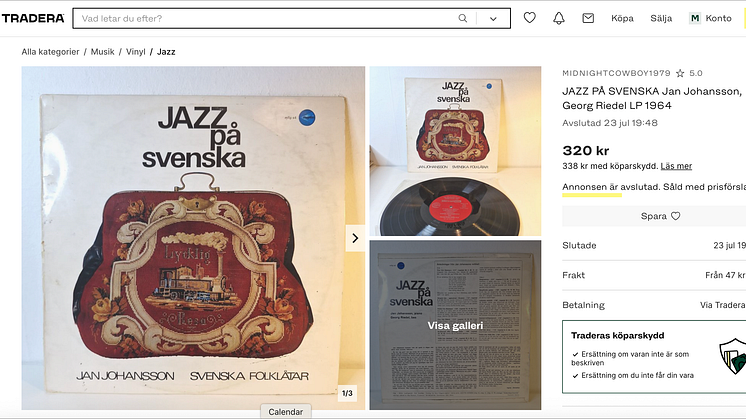Expand search category dropdown arrow
Image resolution: width=746 pixels, height=419 pixels.
point(493,19)
